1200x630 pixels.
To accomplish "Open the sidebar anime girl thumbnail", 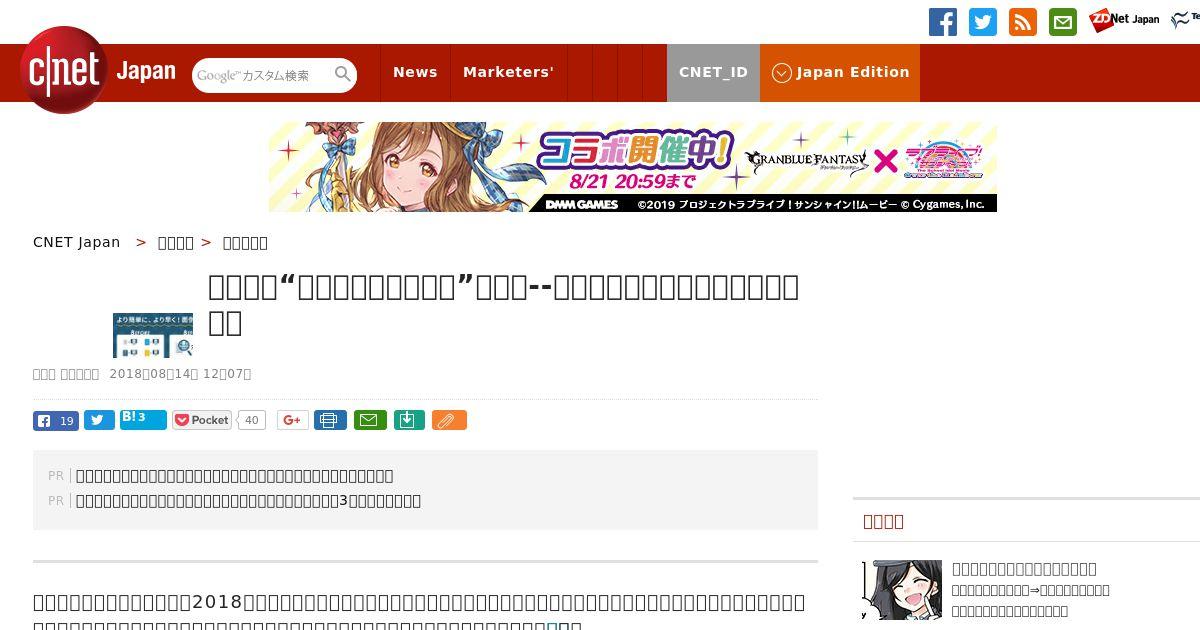I will click(902, 590).
